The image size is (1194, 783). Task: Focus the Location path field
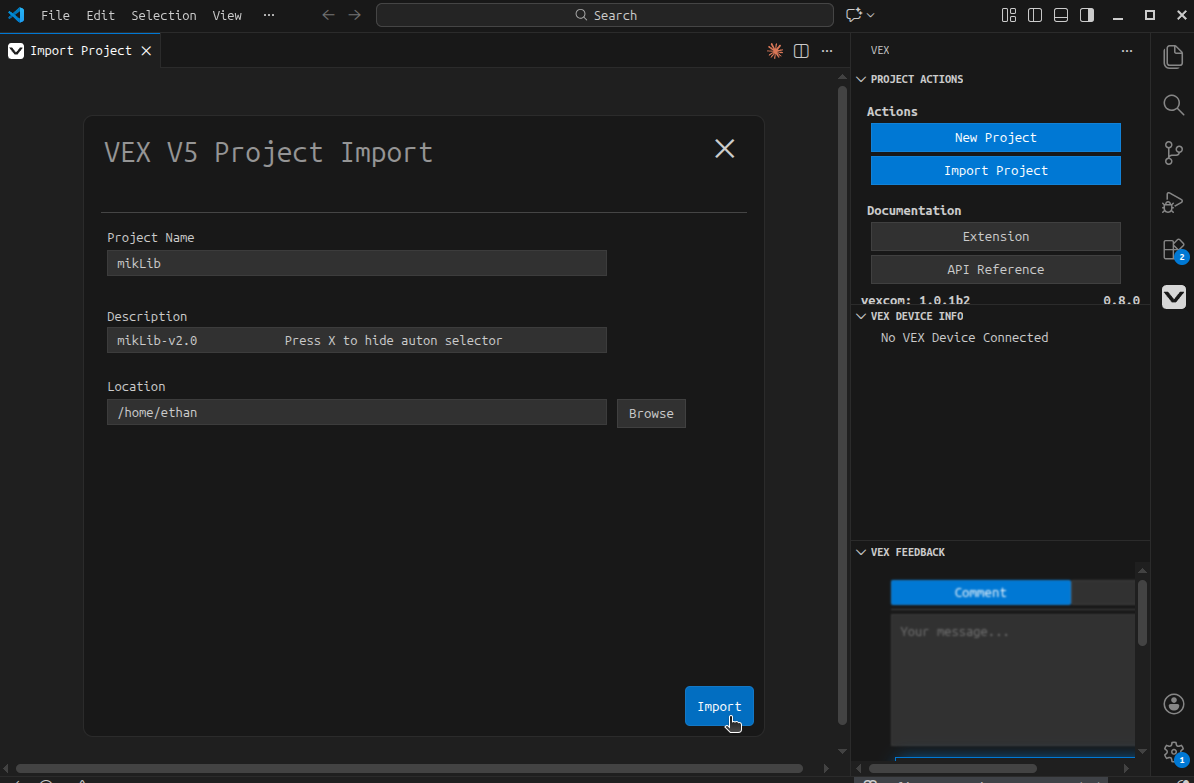pyautogui.click(x=356, y=412)
